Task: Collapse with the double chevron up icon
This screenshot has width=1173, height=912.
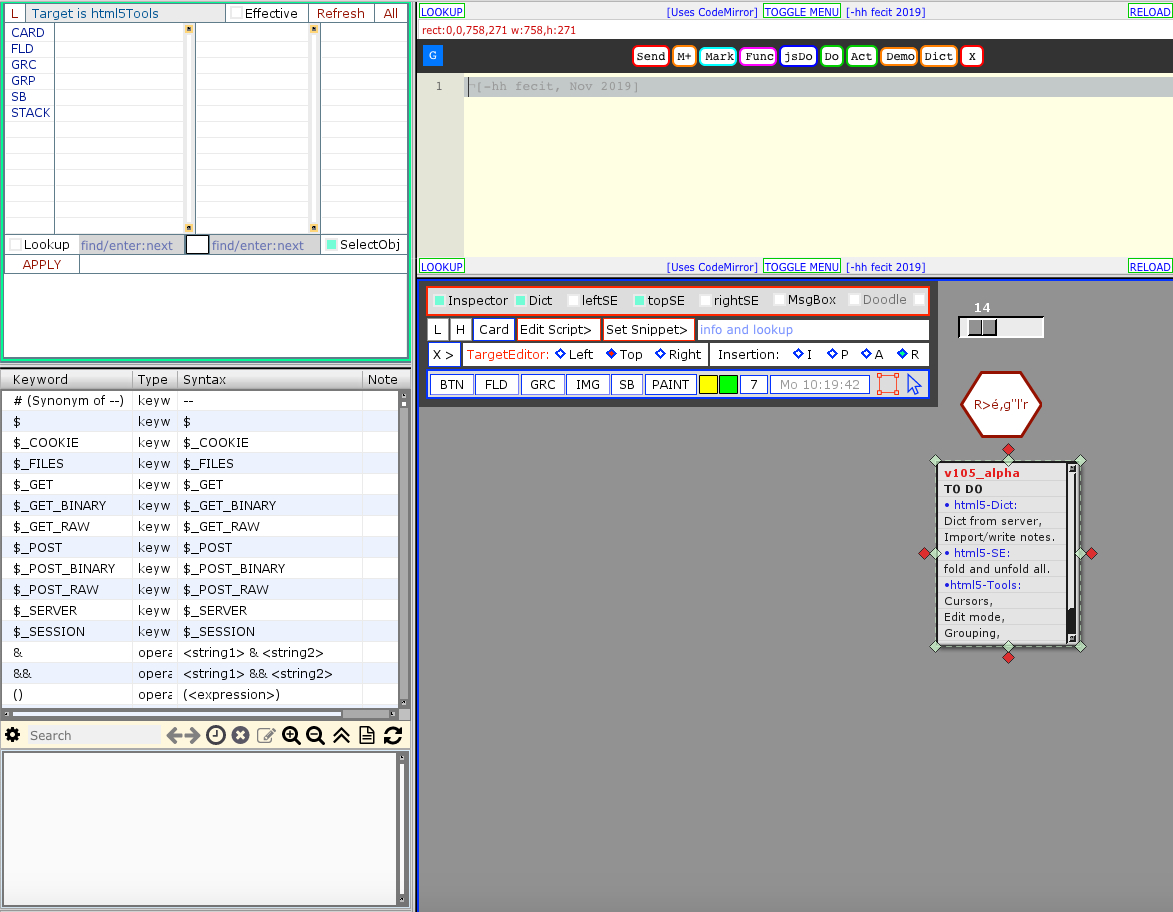Action: click(341, 735)
